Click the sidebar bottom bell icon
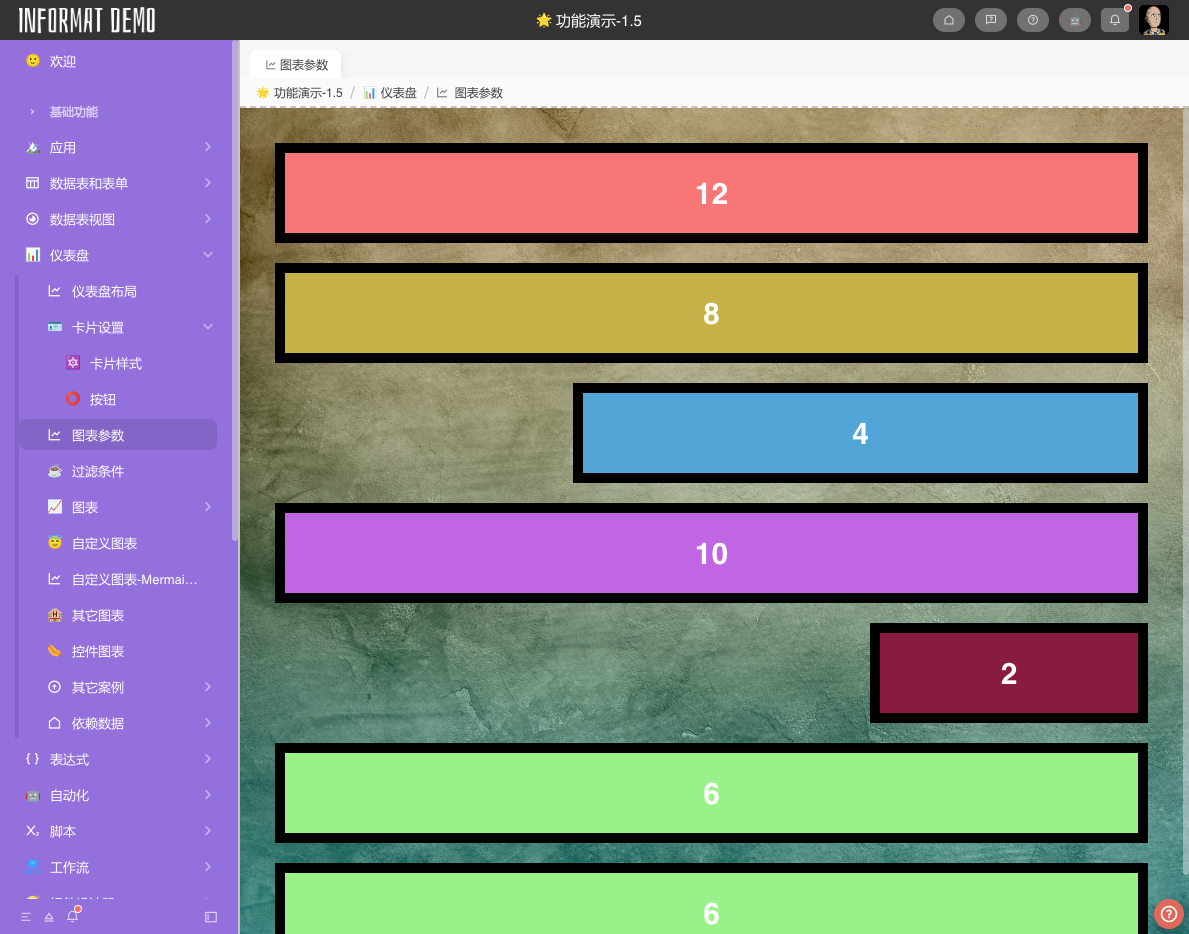This screenshot has width=1189, height=934. pyautogui.click(x=72, y=916)
